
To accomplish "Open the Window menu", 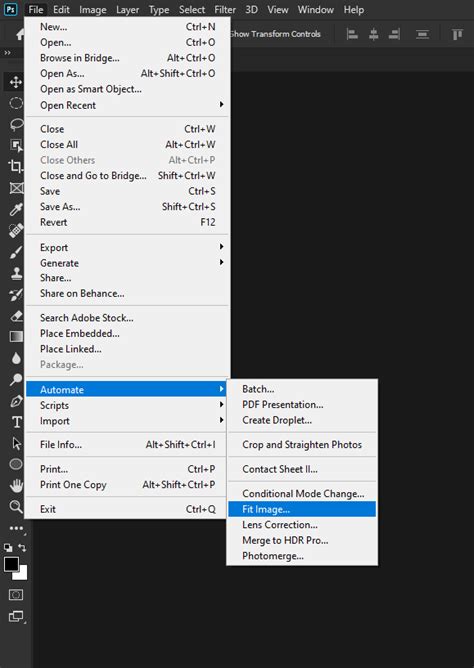I will [x=316, y=9].
